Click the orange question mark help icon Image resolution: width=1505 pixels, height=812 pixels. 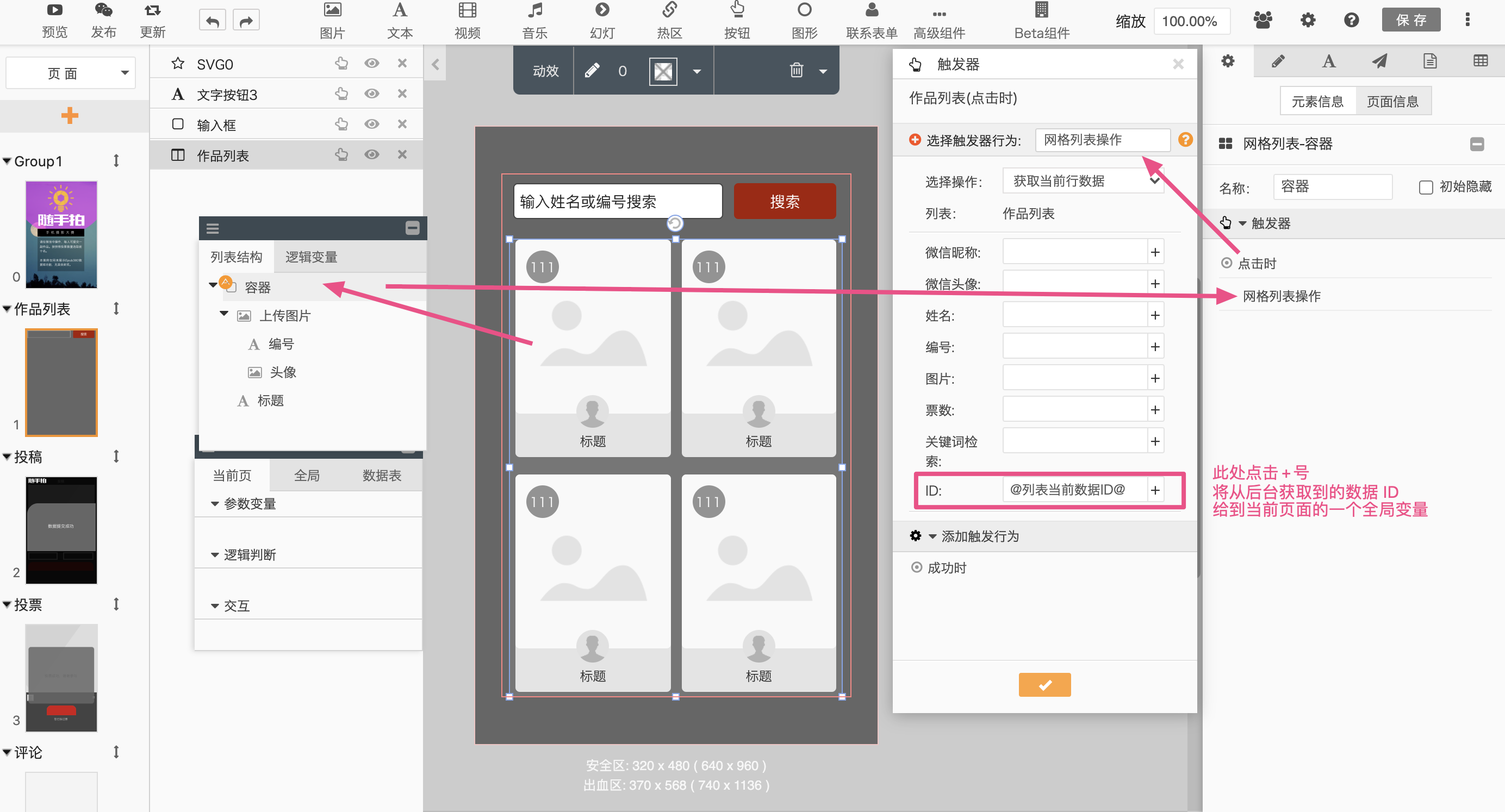(x=1185, y=140)
